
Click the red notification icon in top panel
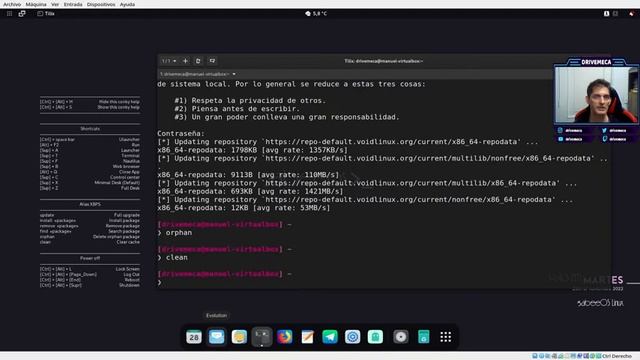coord(631,13)
